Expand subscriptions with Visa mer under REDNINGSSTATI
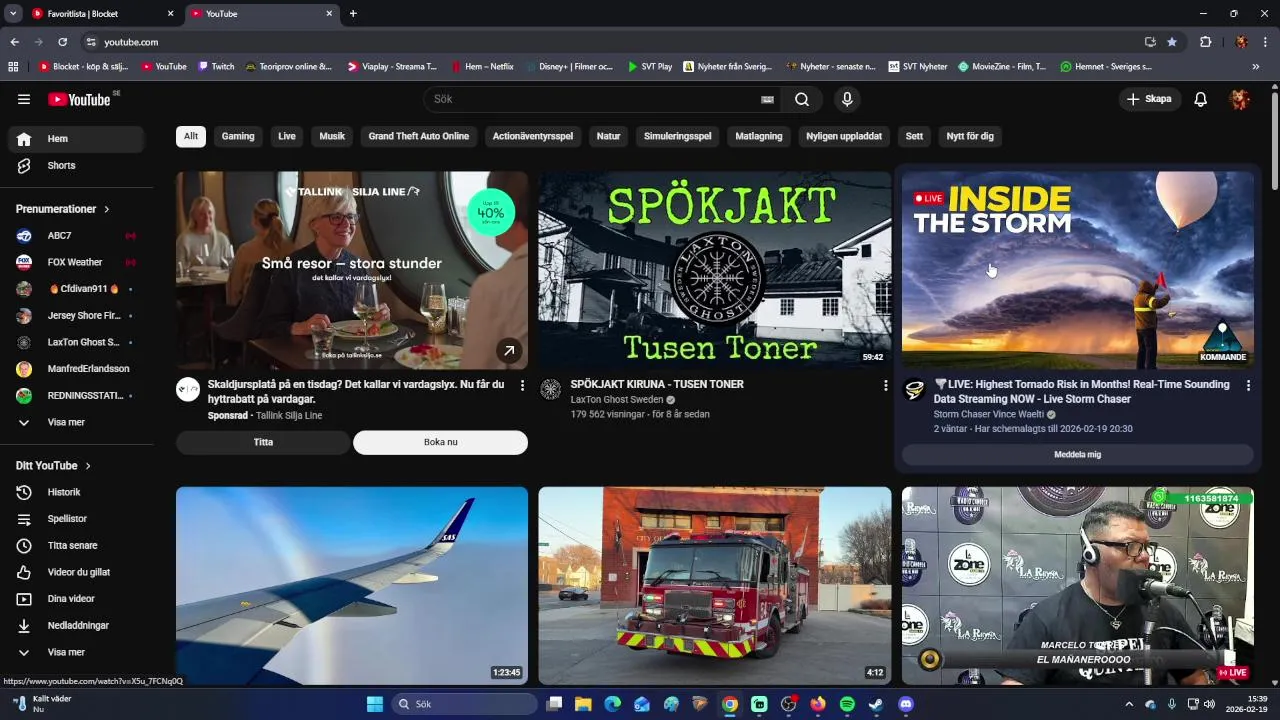The image size is (1280, 720). point(76,422)
